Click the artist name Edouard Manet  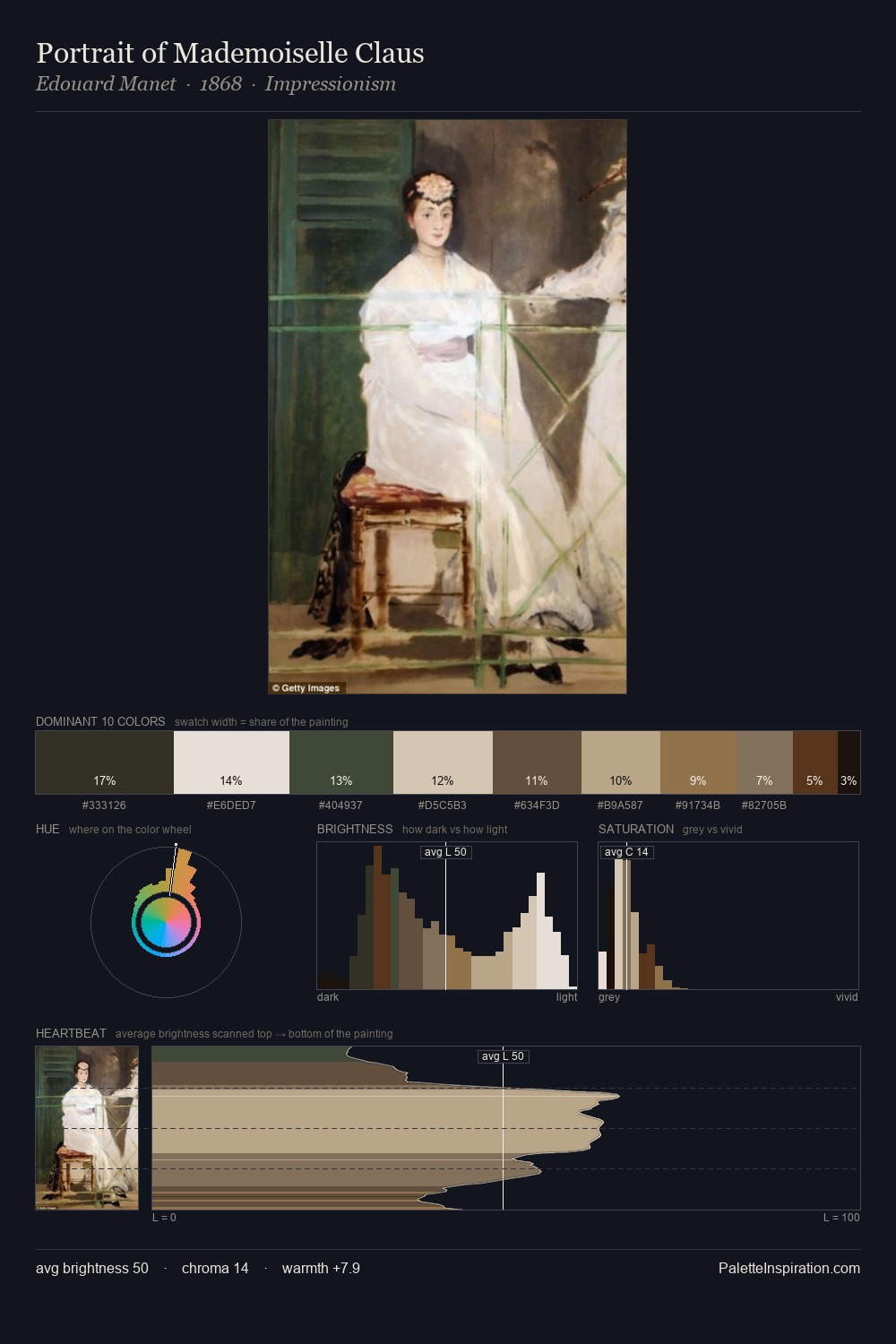click(106, 84)
